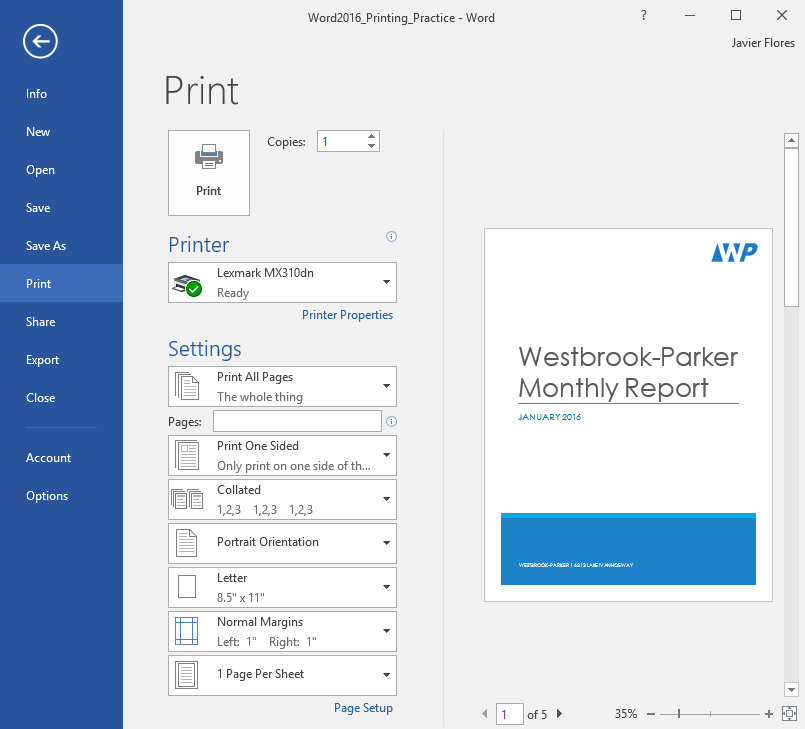The image size is (805, 729).
Task: Click the Back arrow to leave Print view
Action: coord(39,41)
